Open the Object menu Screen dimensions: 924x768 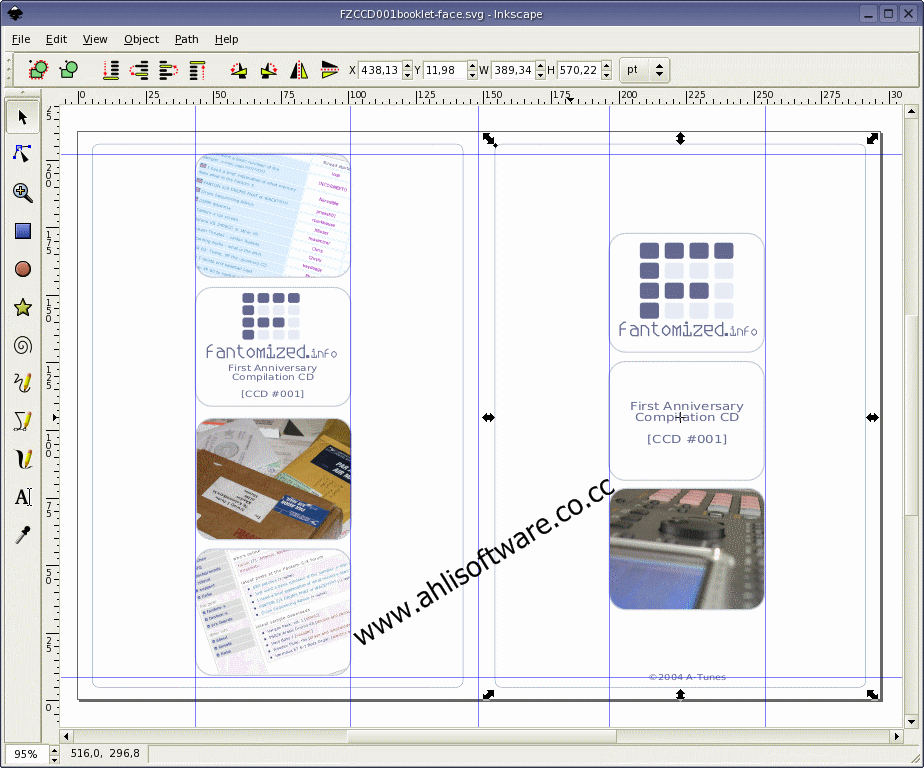[141, 39]
